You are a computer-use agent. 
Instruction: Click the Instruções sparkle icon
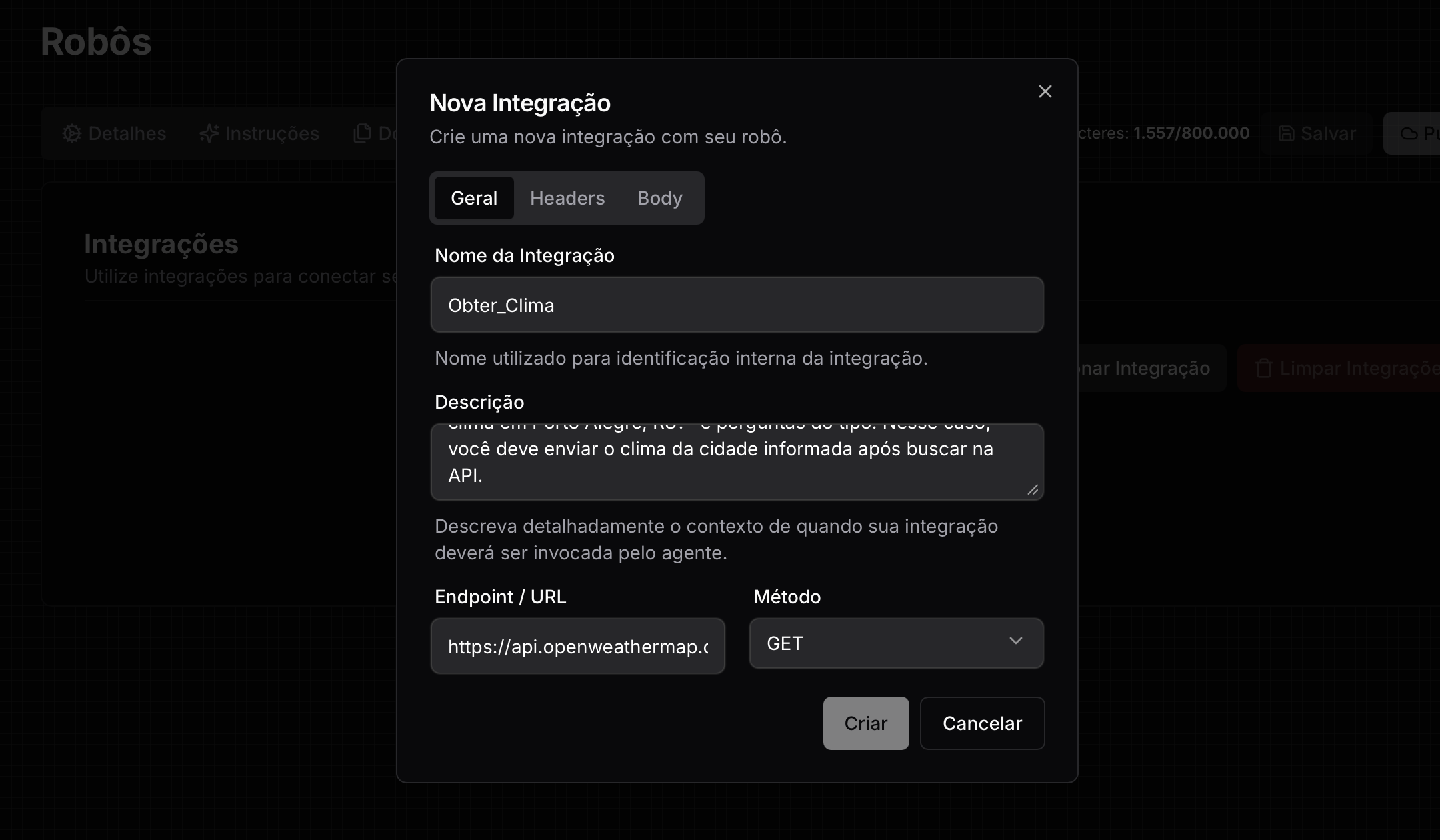coord(209,133)
